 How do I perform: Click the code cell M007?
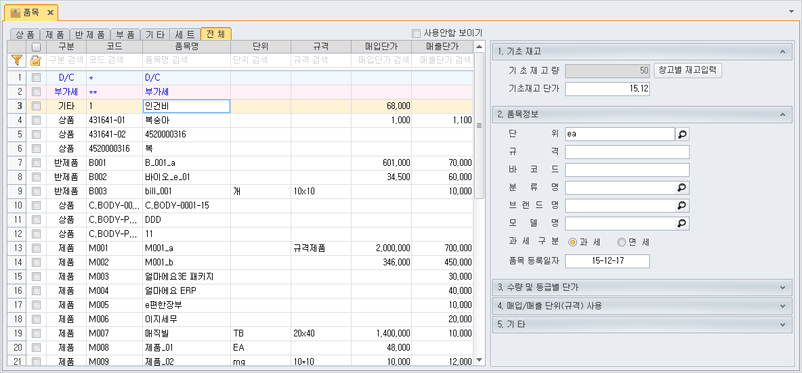114,334
